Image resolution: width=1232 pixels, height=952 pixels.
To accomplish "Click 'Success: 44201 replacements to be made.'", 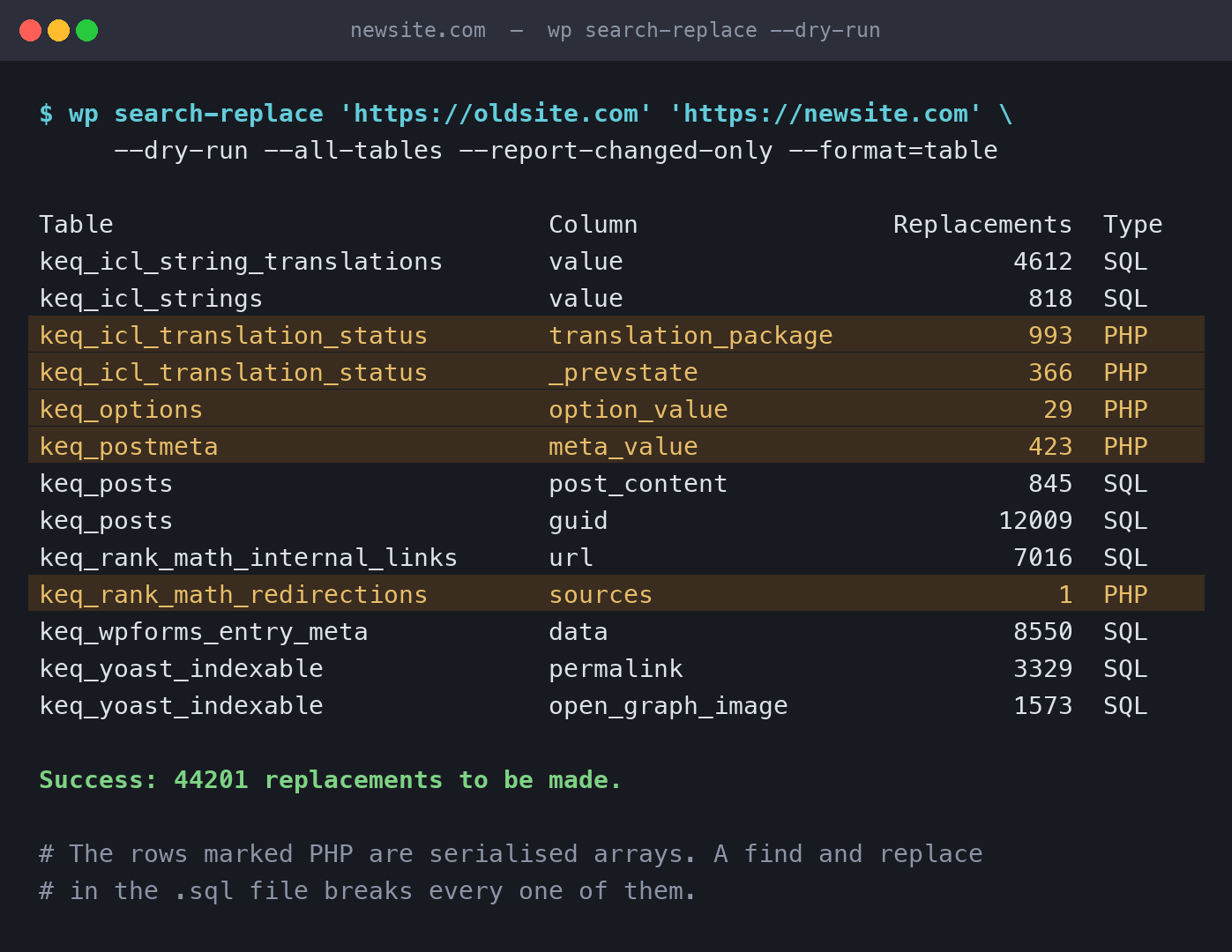I will pyautogui.click(x=331, y=780).
